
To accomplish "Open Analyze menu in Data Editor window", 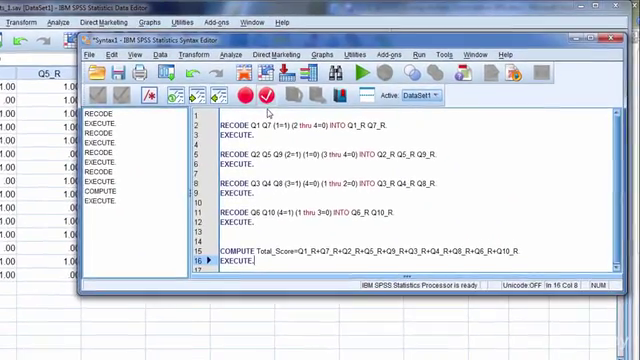I will (58, 22).
